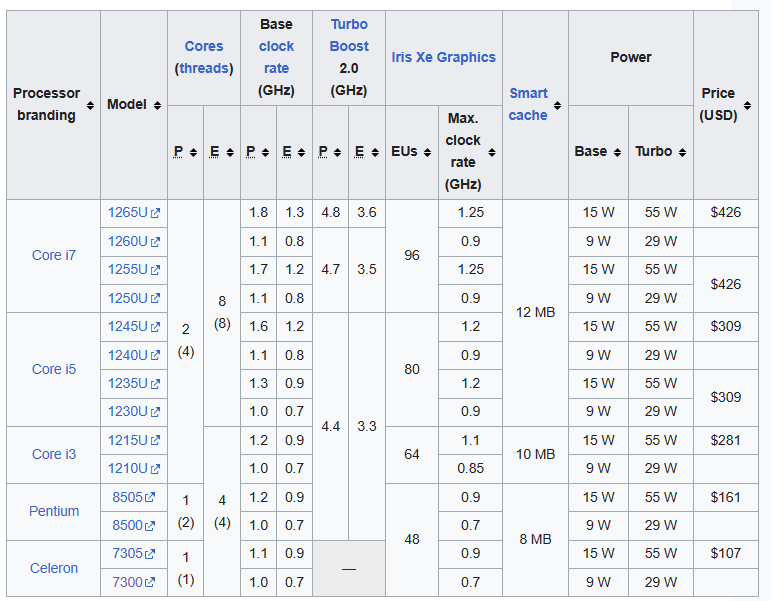
Task: Sort by Price (USD) column arrows
Action: [x=747, y=105]
